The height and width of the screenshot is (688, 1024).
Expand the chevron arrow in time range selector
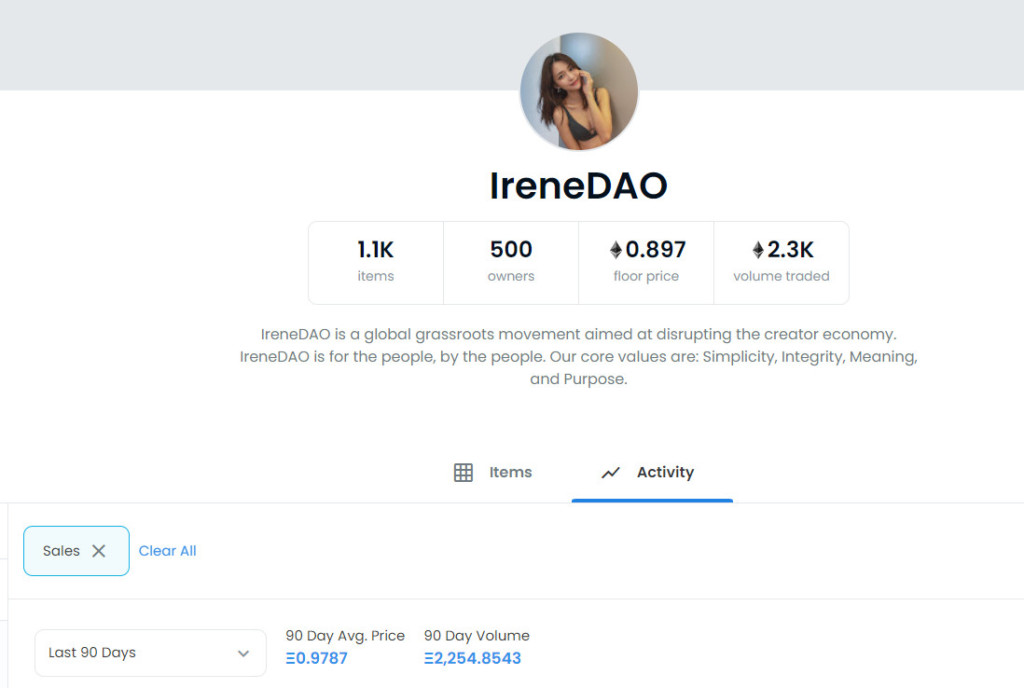click(243, 653)
